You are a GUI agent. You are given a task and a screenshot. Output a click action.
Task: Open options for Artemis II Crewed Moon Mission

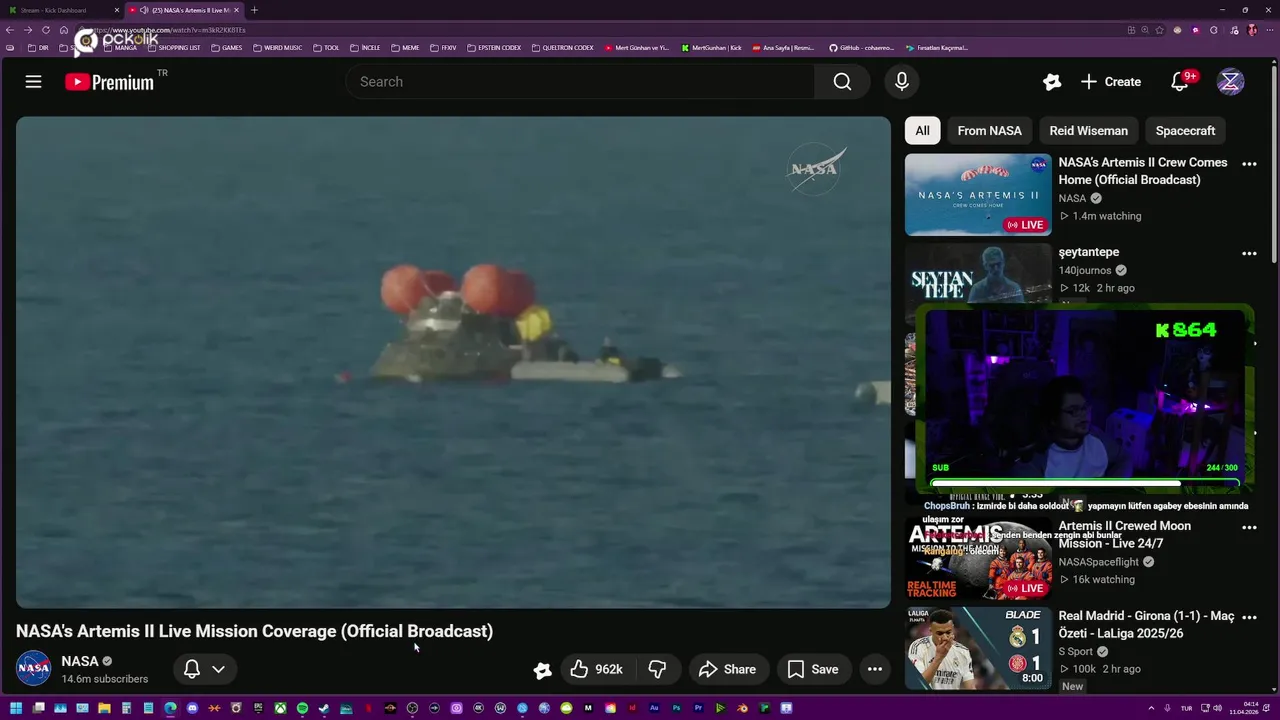(x=1249, y=527)
